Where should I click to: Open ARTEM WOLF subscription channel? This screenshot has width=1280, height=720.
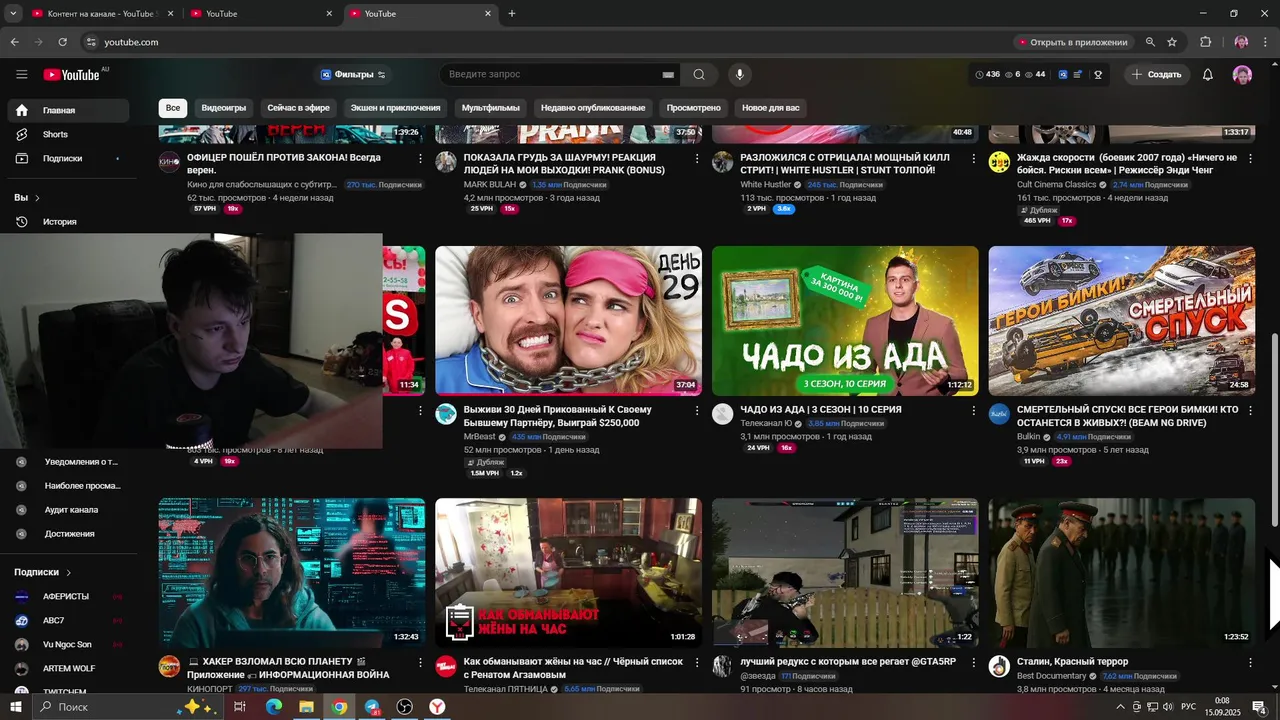pos(68,669)
